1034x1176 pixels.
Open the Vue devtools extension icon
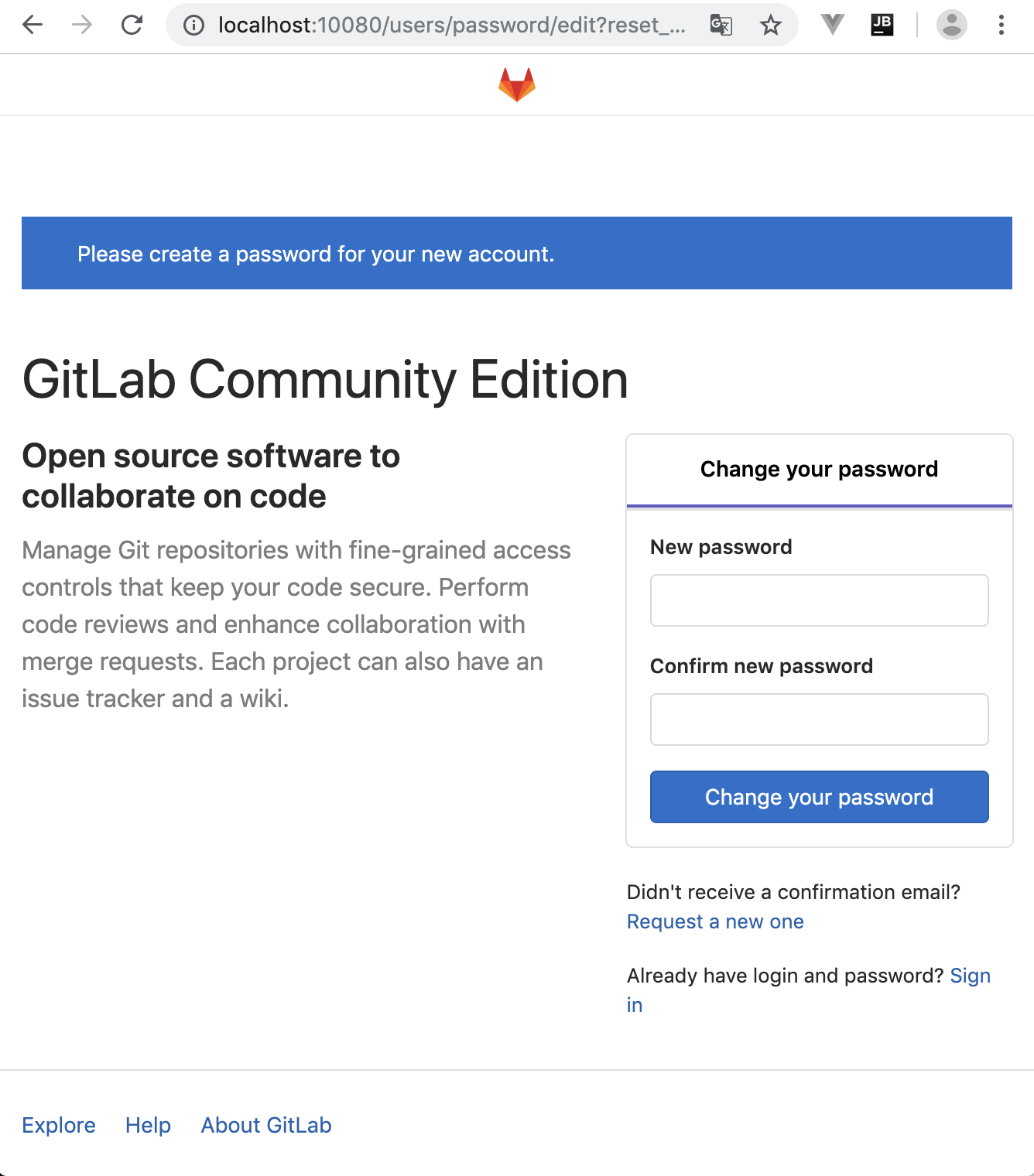pos(833,25)
